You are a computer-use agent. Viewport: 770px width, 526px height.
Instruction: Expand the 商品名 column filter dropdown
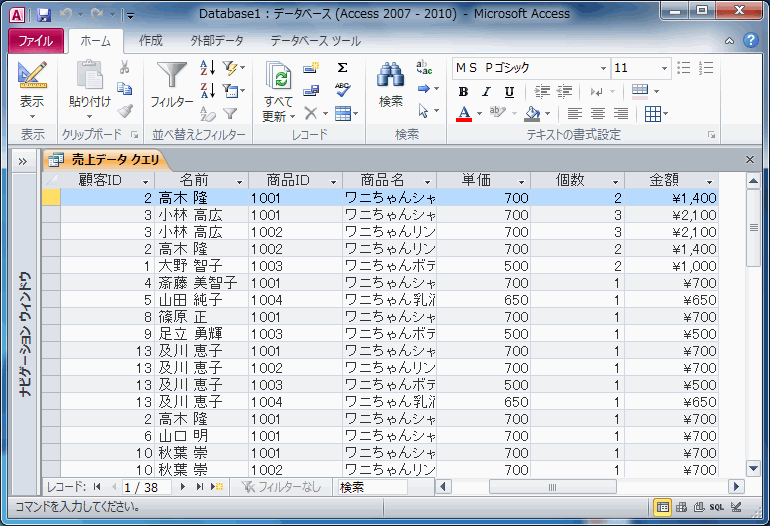(x=428, y=182)
